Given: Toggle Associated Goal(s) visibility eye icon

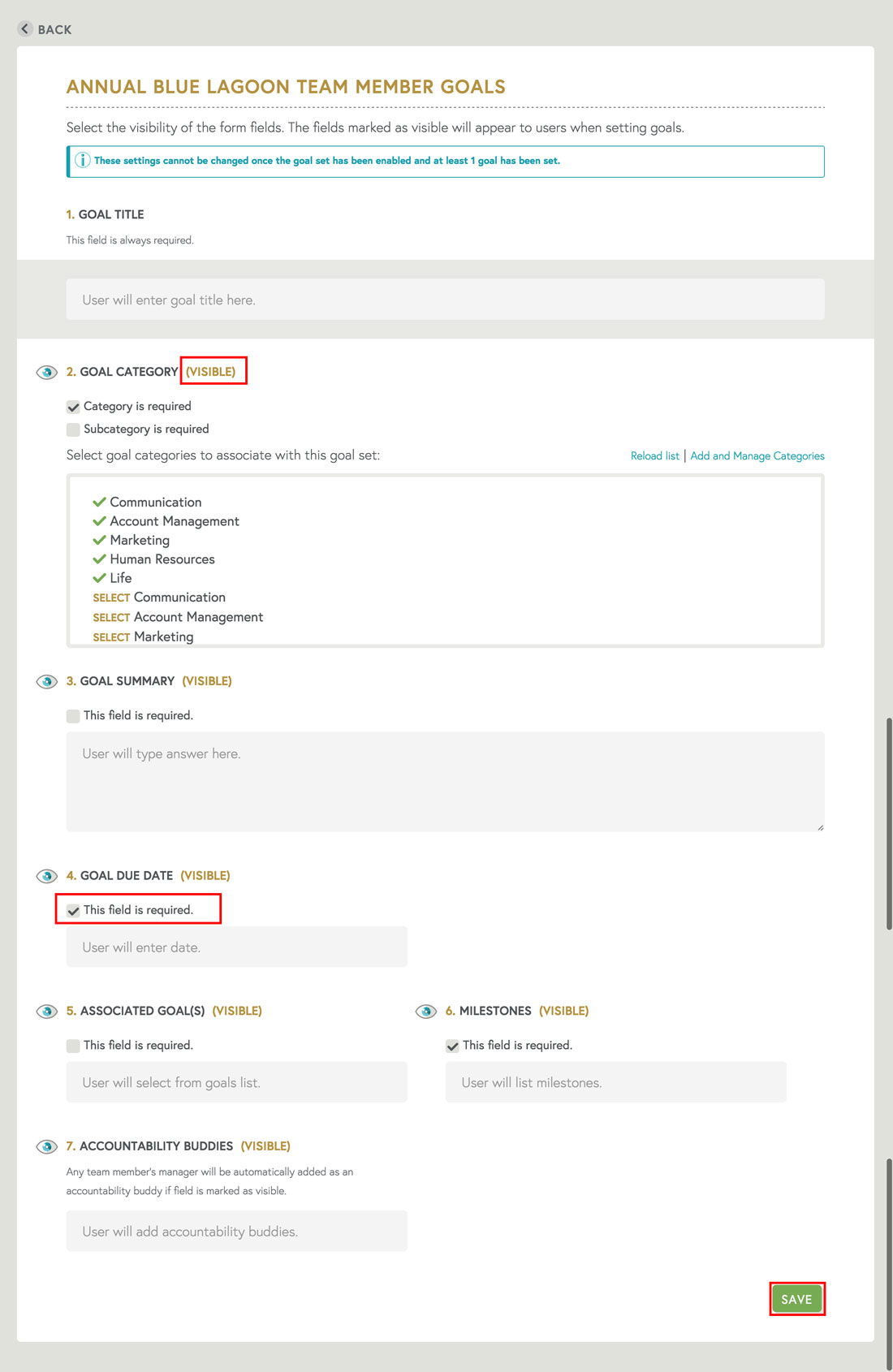Looking at the screenshot, I should click(x=47, y=1011).
